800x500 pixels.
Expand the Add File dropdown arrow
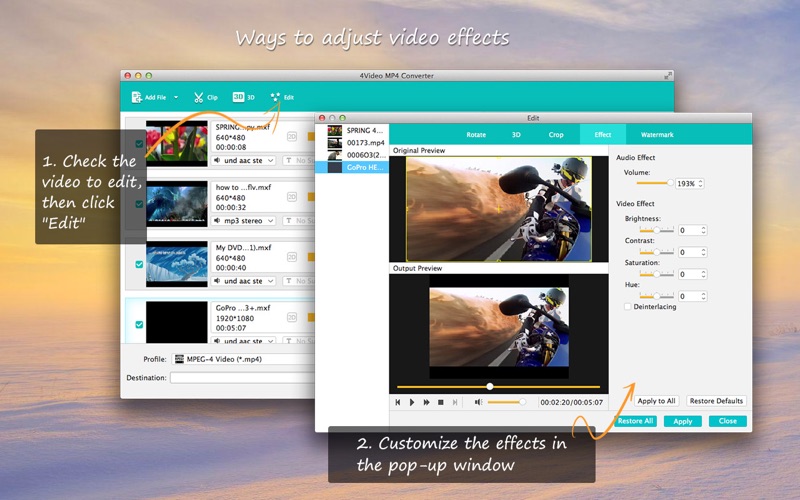176,97
